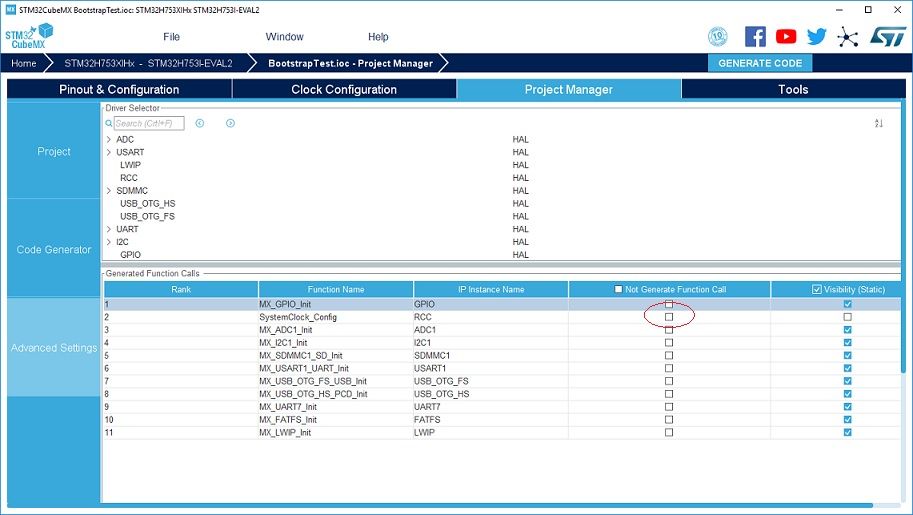Click HAL value for USB_OTG_FS driver
Screen dimensions: 913x515
point(521,216)
